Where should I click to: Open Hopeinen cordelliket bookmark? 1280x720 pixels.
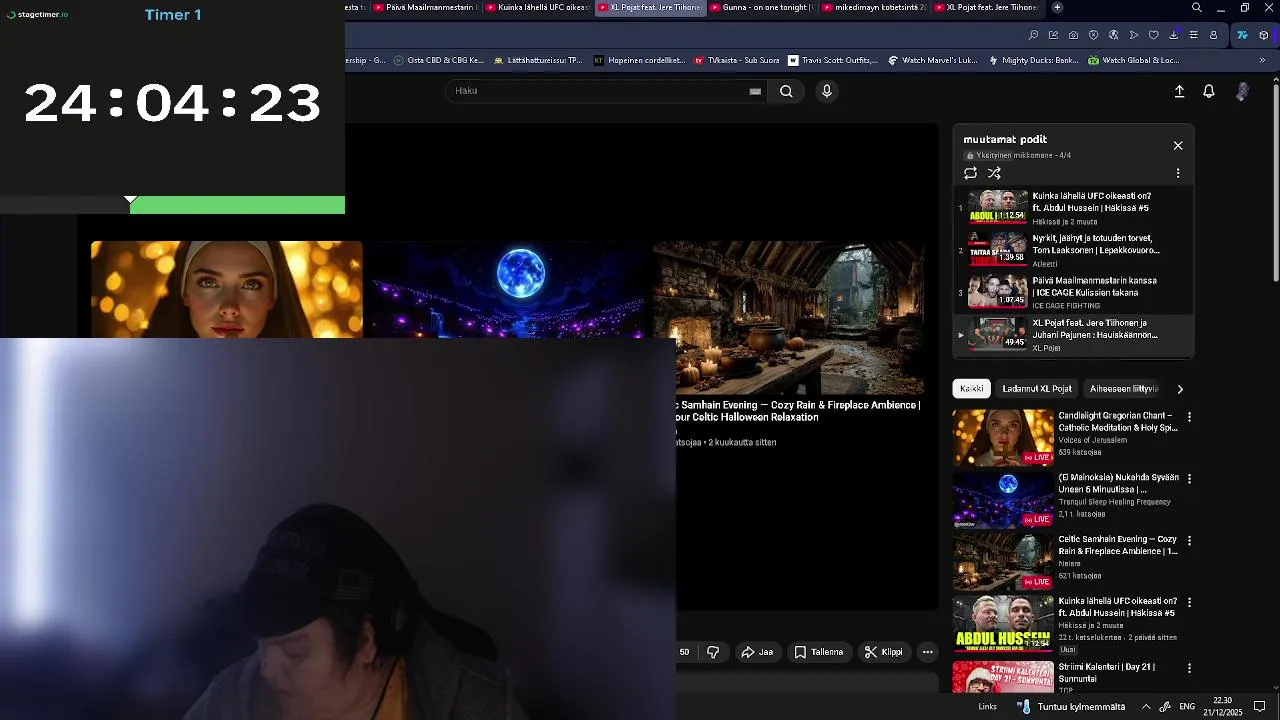point(639,60)
